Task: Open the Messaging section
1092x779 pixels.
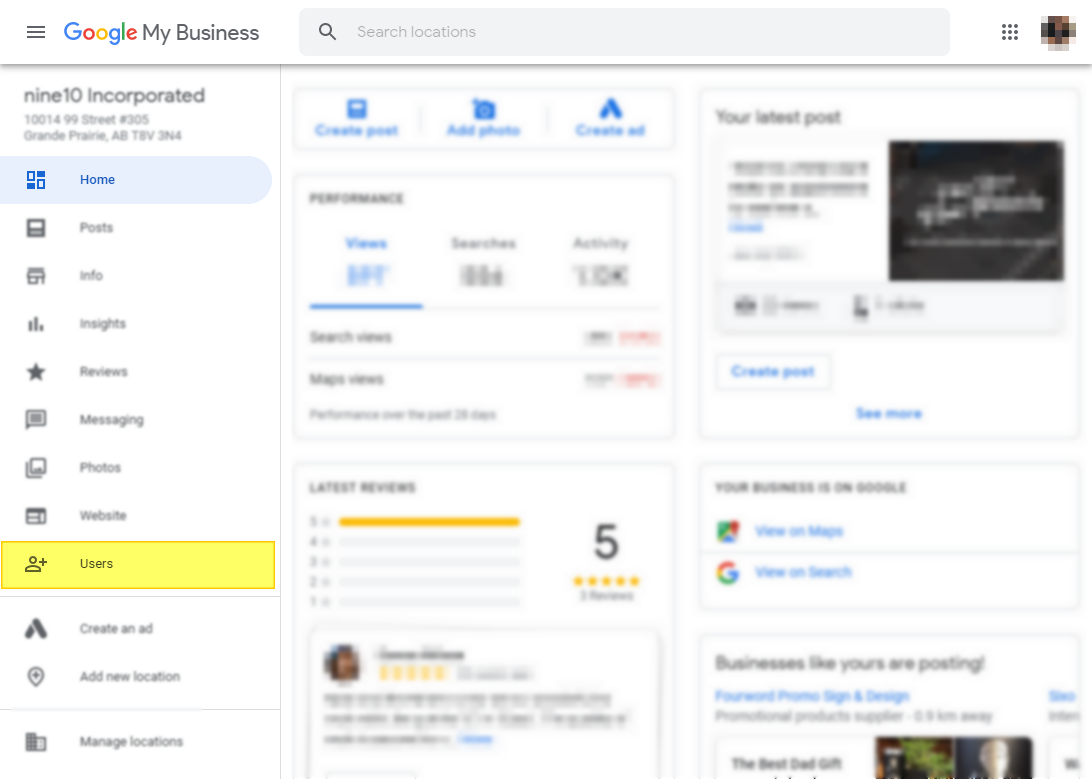Action: click(x=111, y=420)
